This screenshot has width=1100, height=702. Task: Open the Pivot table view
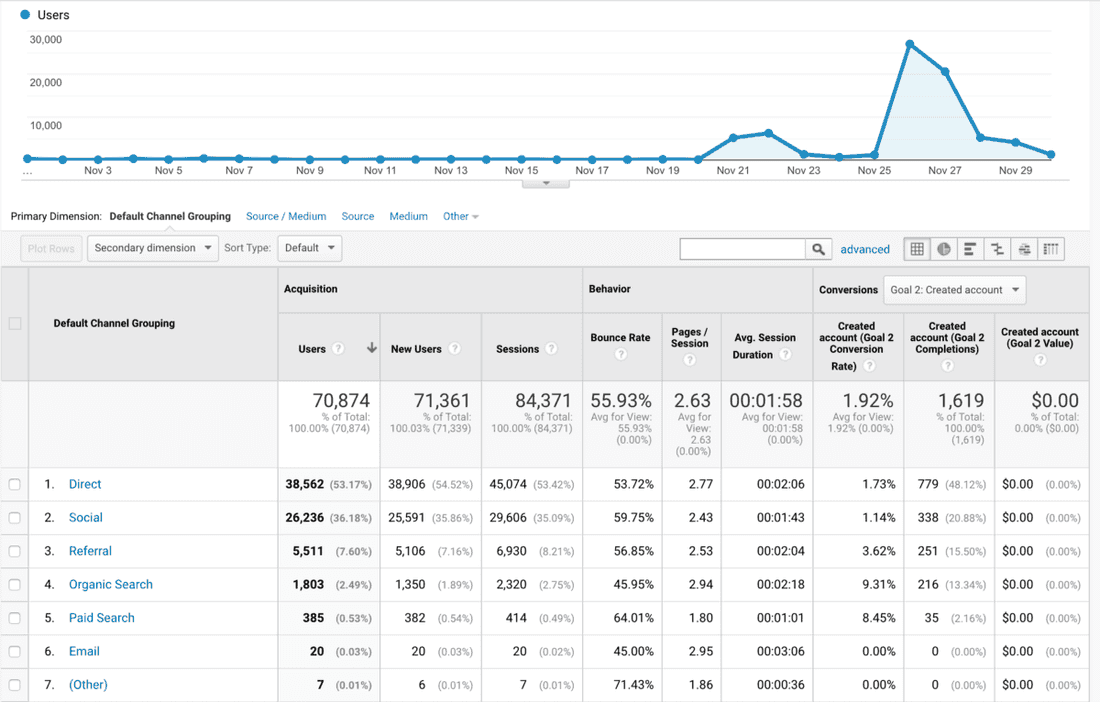[x=1050, y=248]
